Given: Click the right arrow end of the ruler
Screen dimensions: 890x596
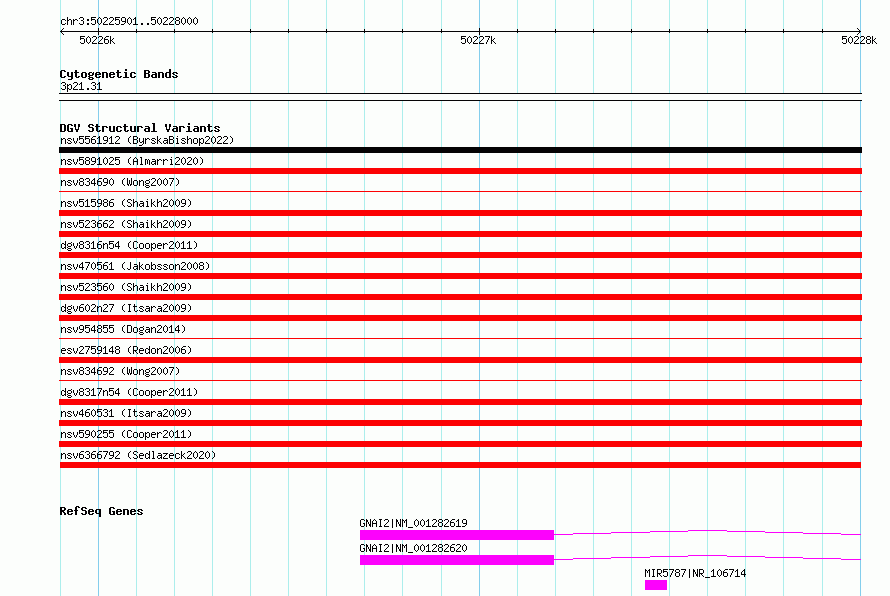Looking at the screenshot, I should pyautogui.click(x=859, y=31).
